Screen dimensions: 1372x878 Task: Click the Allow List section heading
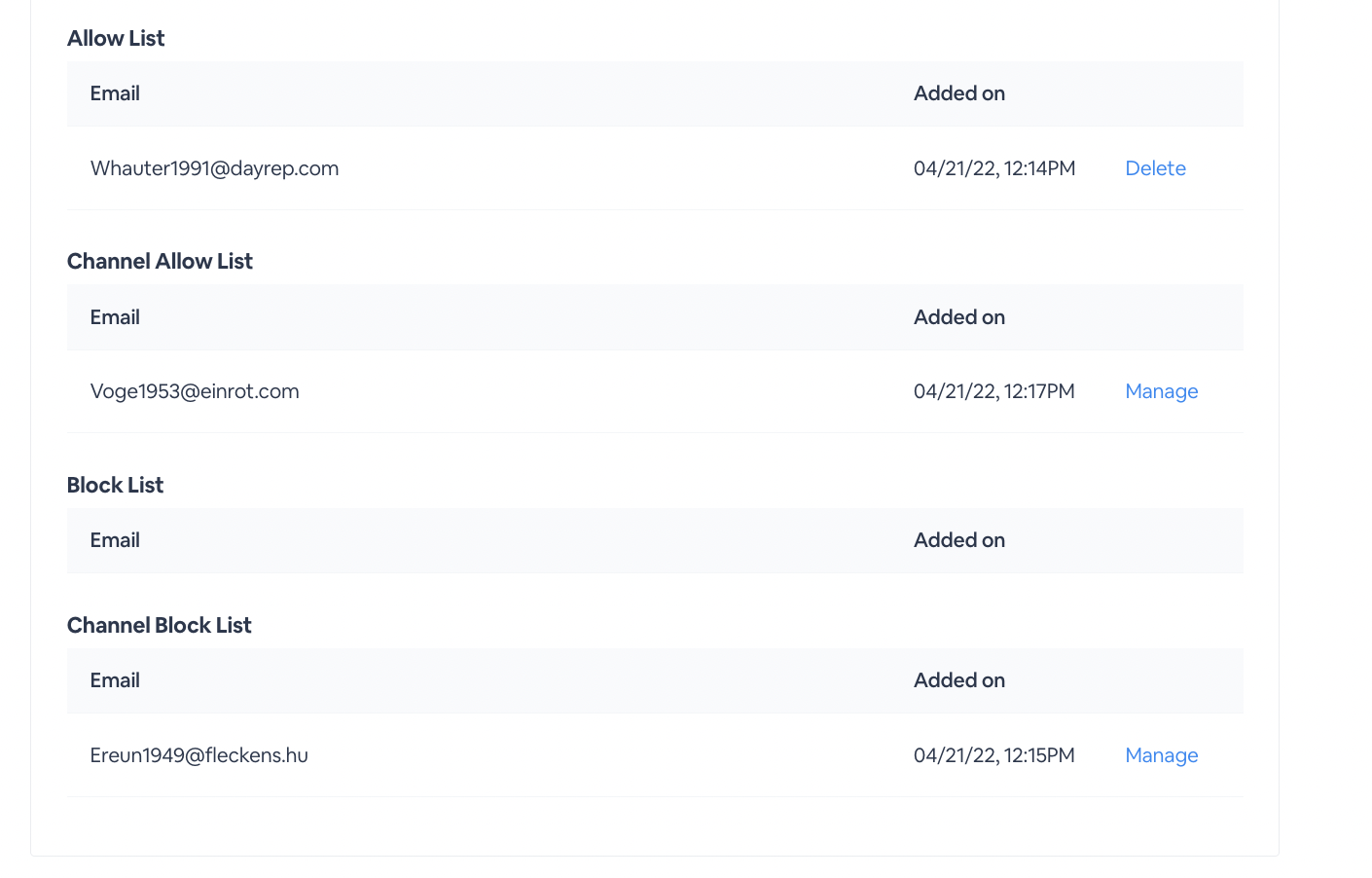point(116,38)
